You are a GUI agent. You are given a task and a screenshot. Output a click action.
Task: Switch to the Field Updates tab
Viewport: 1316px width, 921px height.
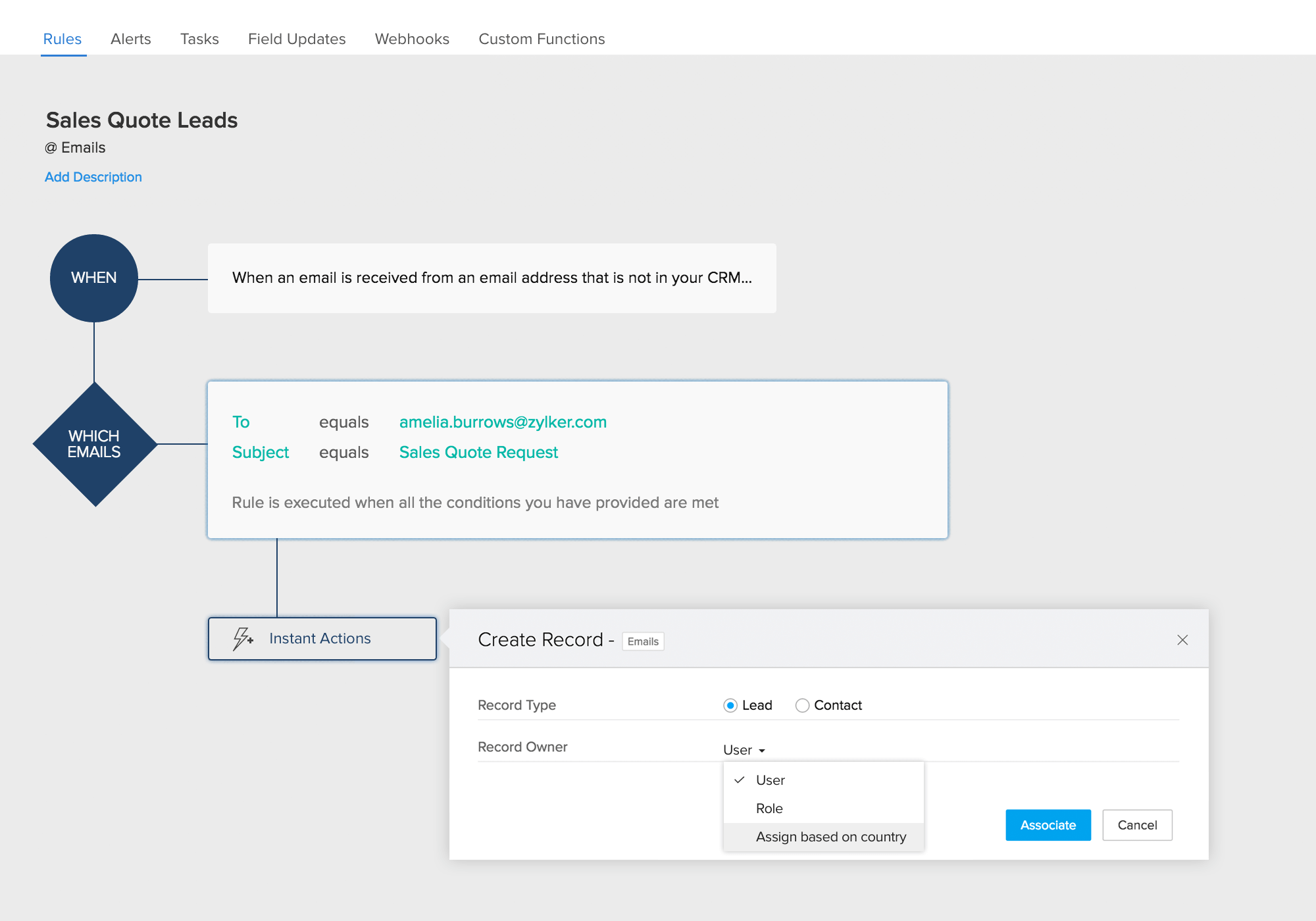coord(296,38)
